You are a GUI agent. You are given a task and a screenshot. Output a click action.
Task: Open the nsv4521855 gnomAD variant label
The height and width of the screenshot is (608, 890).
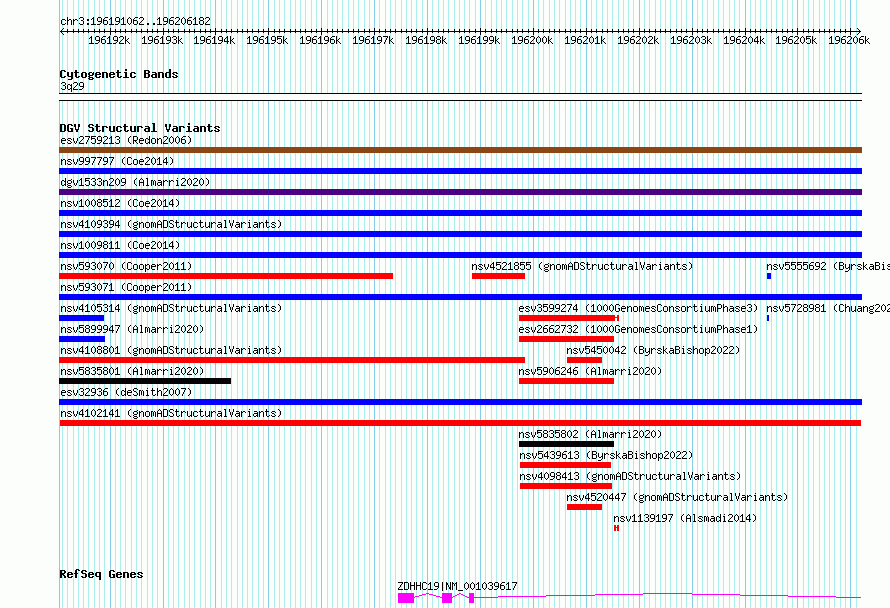(582, 266)
